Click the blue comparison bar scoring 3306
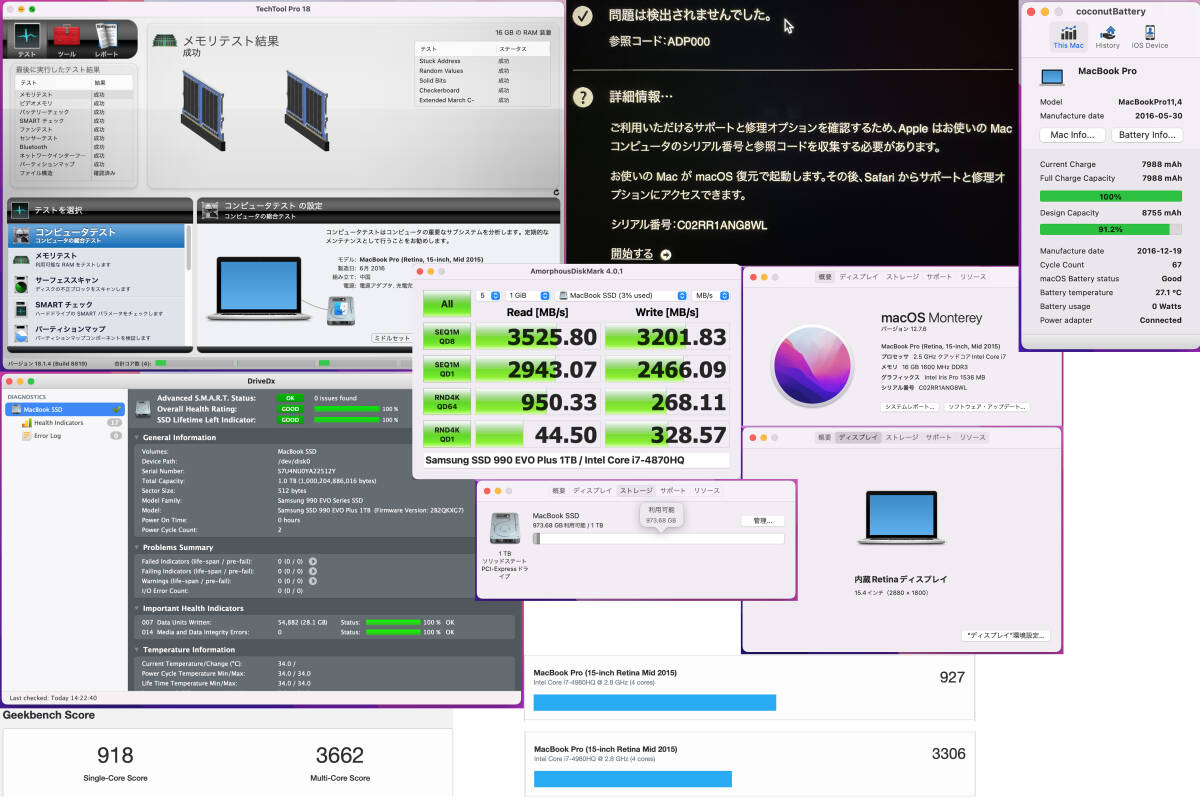The height and width of the screenshot is (800, 1200). 633,779
